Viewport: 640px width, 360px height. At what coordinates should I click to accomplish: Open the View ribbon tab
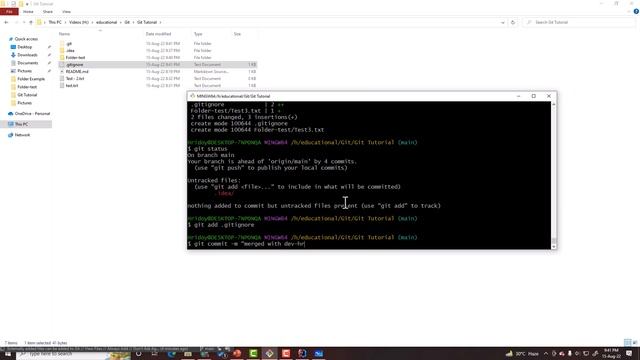click(x=66, y=12)
